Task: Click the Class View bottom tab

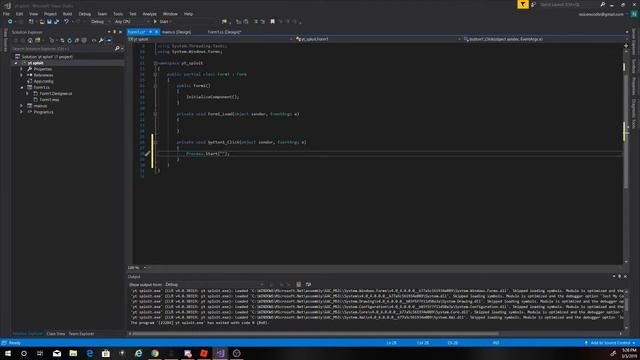Action: [x=56, y=334]
